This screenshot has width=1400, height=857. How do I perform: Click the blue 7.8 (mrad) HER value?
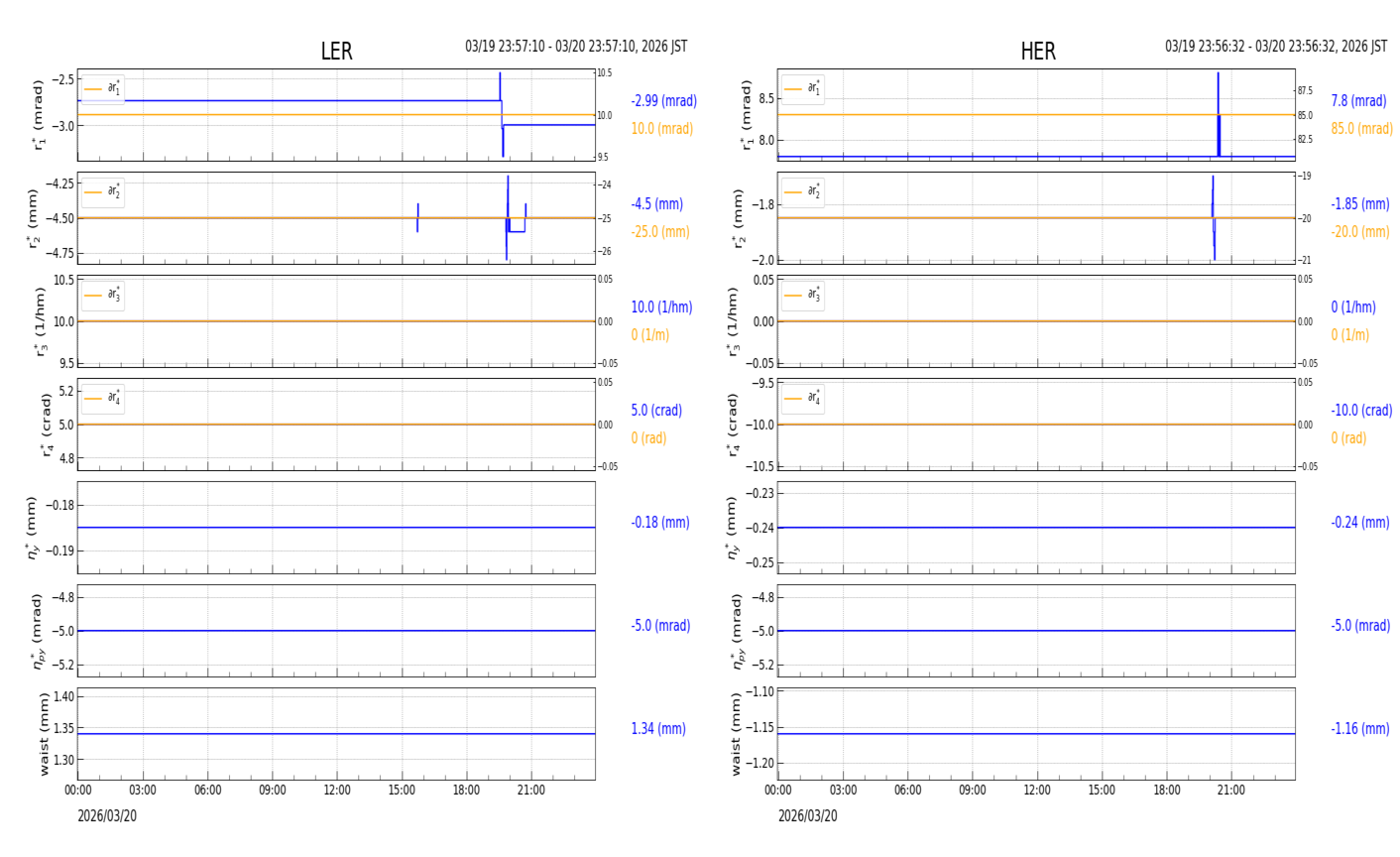pyautogui.click(x=1358, y=101)
